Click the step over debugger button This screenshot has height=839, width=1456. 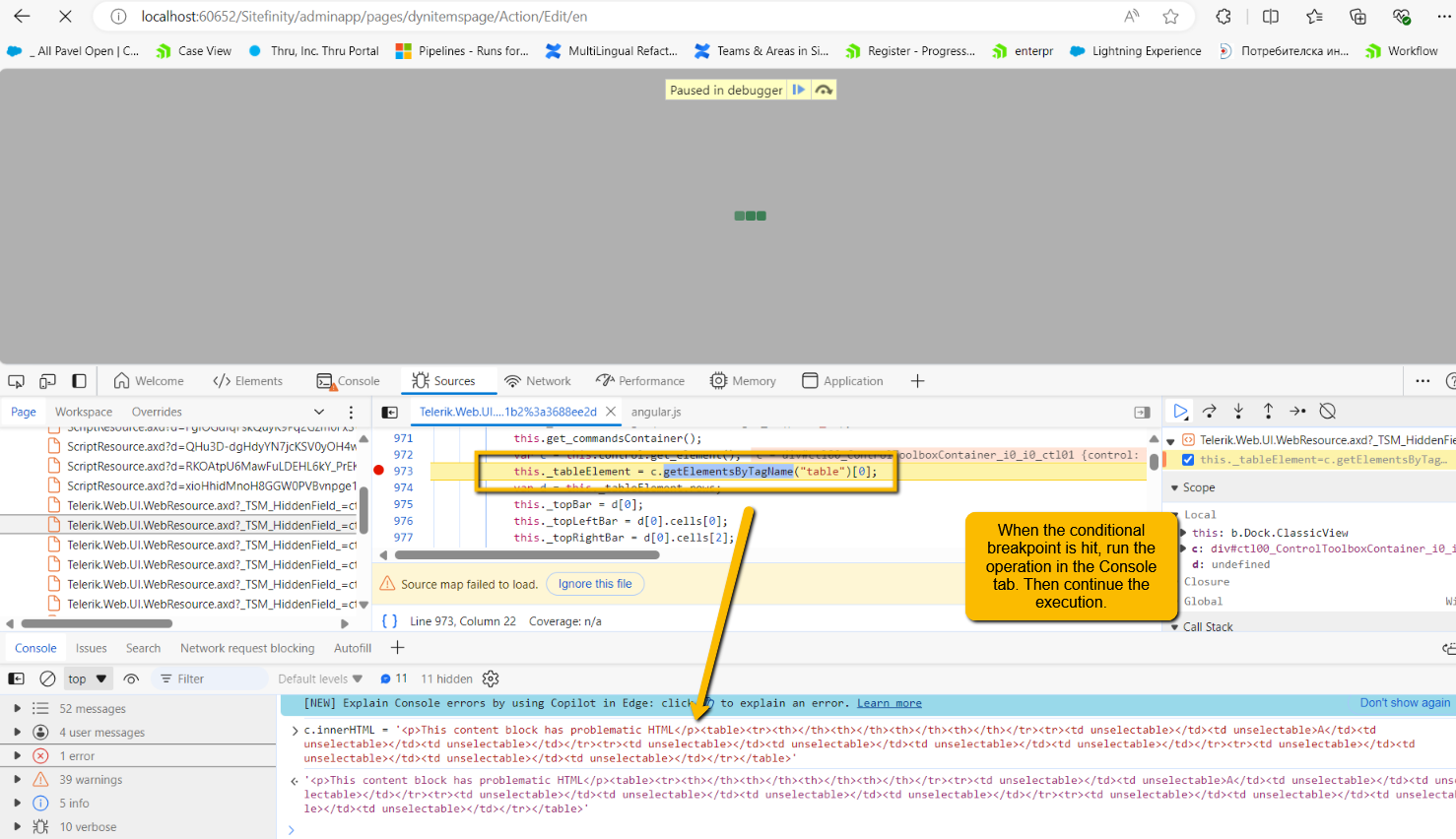pos(1210,412)
